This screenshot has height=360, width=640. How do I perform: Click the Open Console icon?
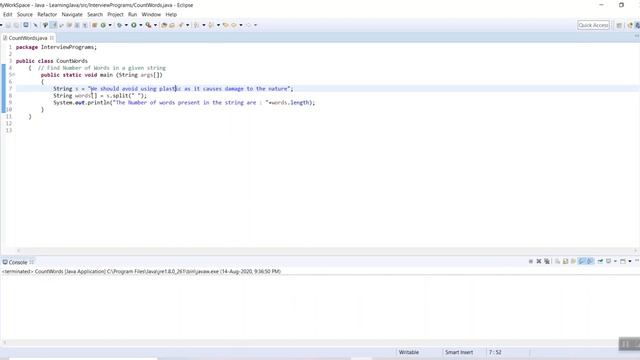(622, 261)
